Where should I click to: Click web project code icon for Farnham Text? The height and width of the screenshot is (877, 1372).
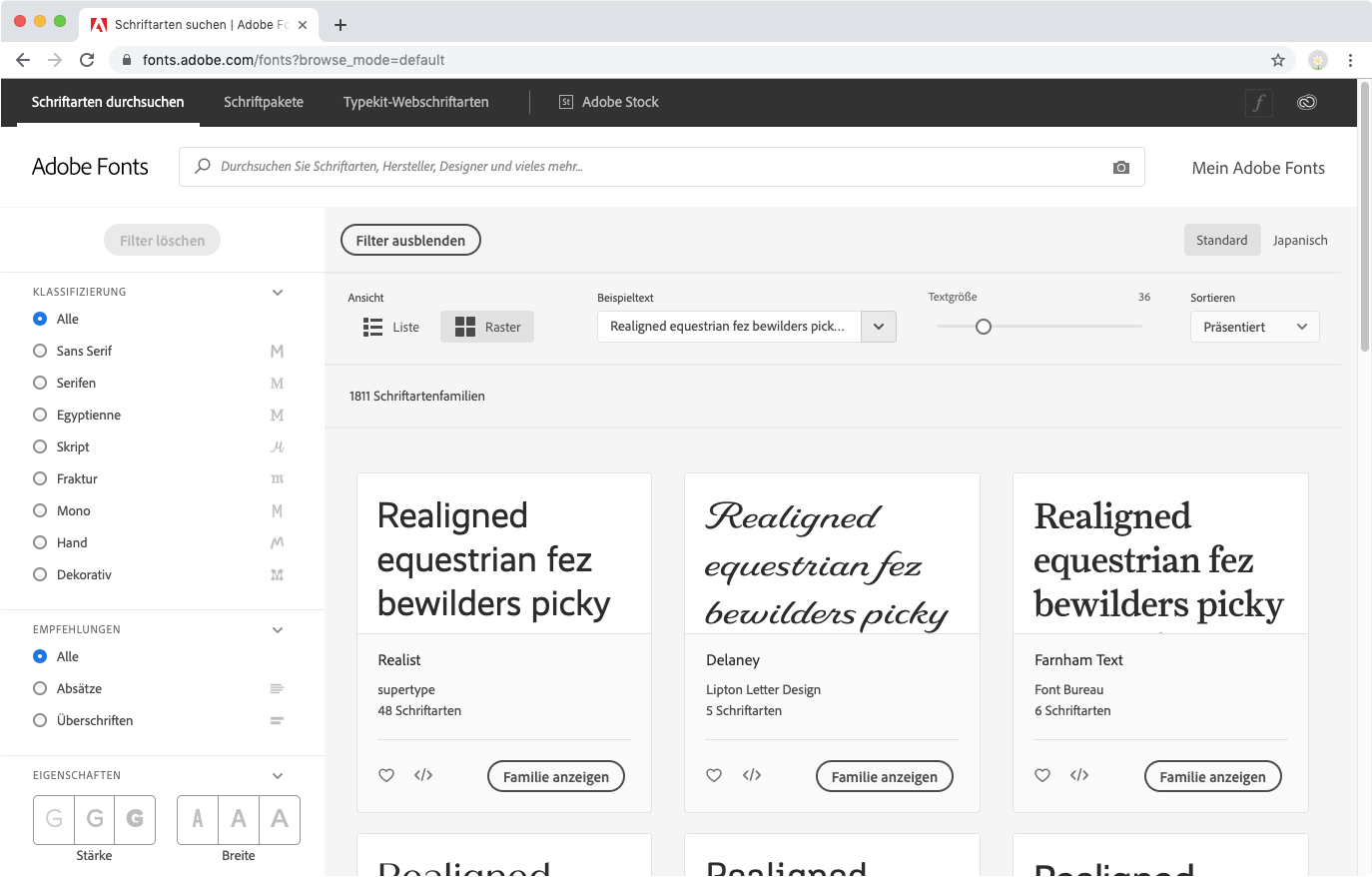coord(1079,775)
